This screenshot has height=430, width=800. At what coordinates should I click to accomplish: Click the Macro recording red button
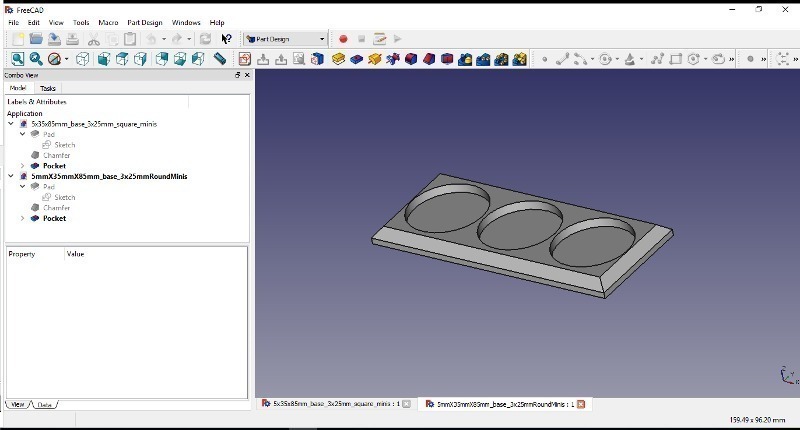[x=343, y=39]
